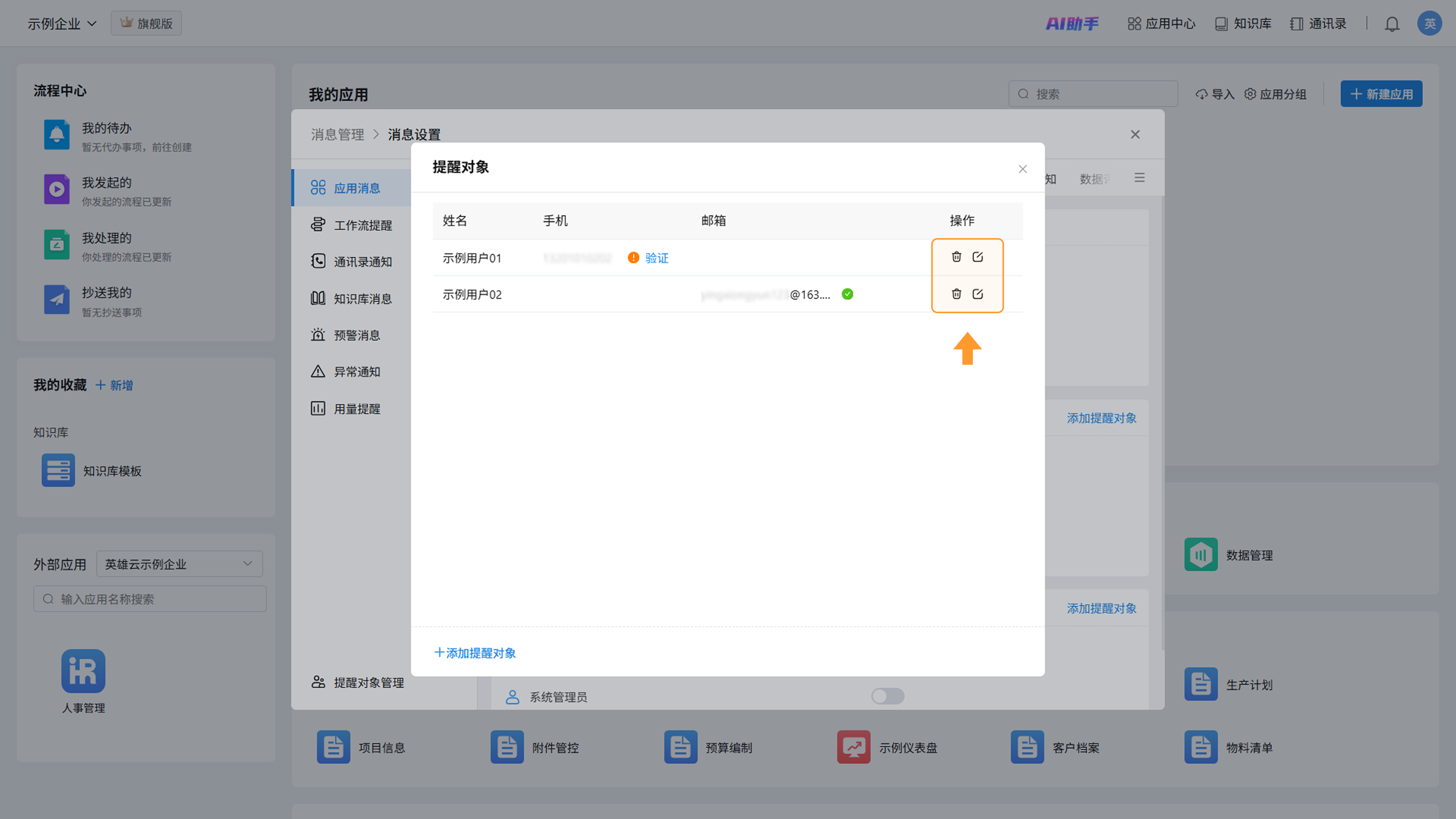The height and width of the screenshot is (819, 1456).
Task: Select 工作流提醒 in message settings sidebar
Action: 362,225
